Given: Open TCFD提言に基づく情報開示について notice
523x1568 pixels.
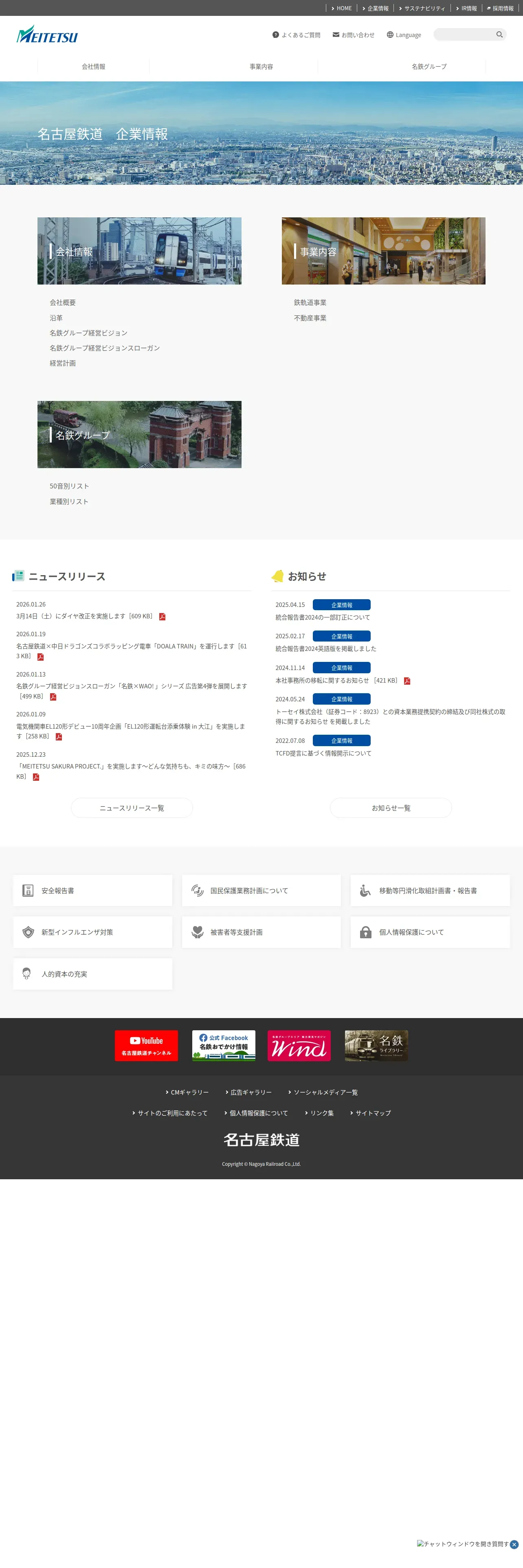Looking at the screenshot, I should [323, 753].
